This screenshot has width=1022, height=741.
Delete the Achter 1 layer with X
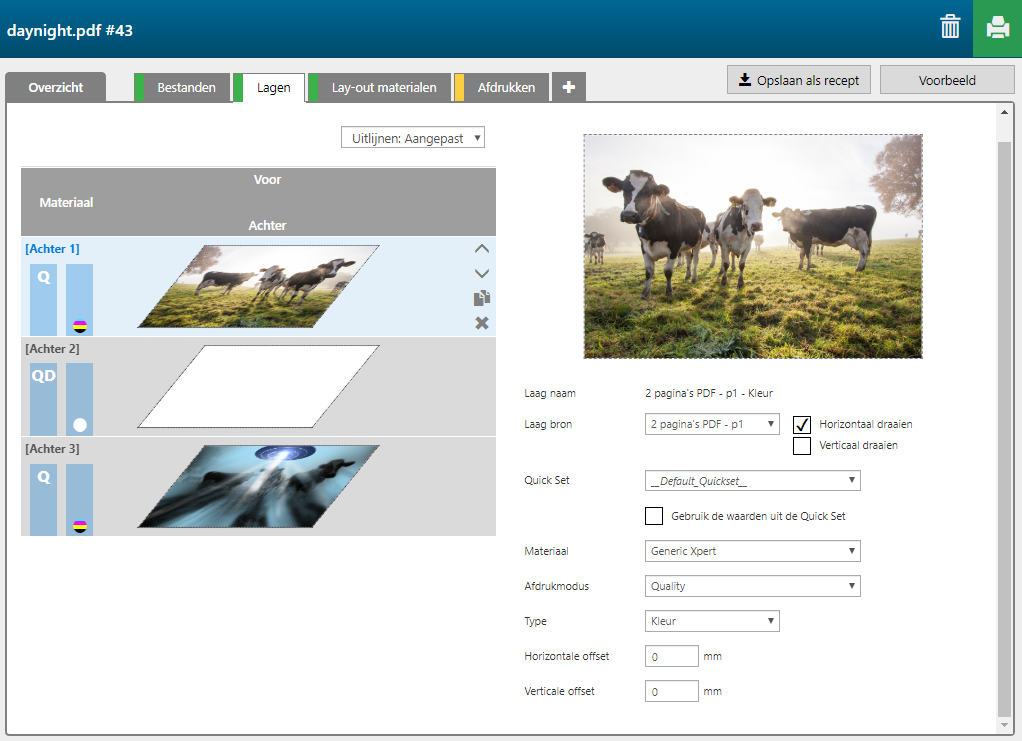click(x=482, y=322)
